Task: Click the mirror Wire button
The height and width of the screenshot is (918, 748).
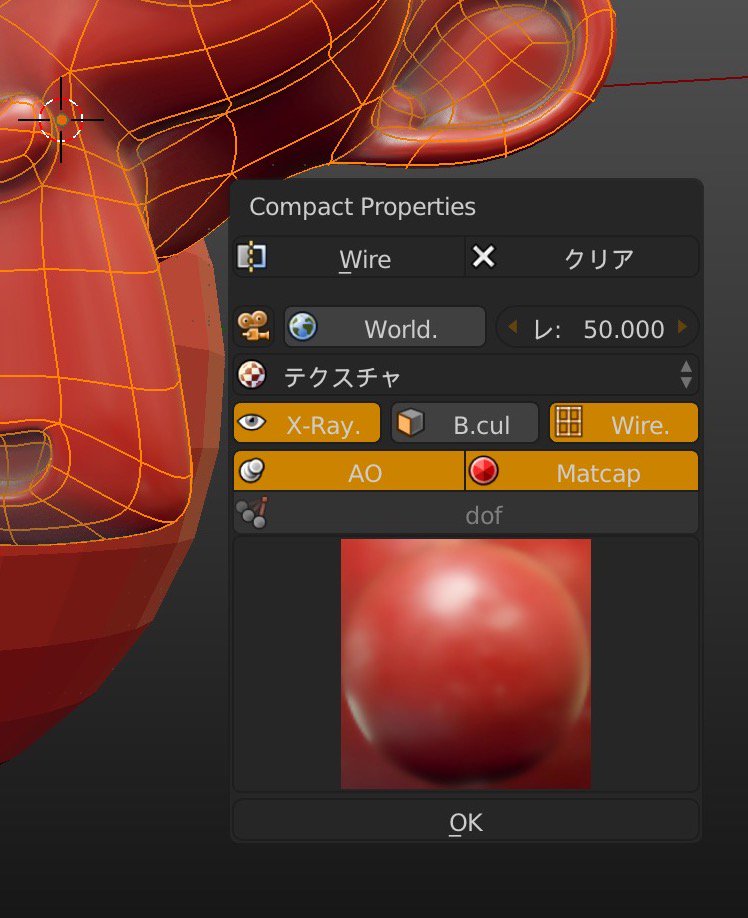Action: click(349, 257)
